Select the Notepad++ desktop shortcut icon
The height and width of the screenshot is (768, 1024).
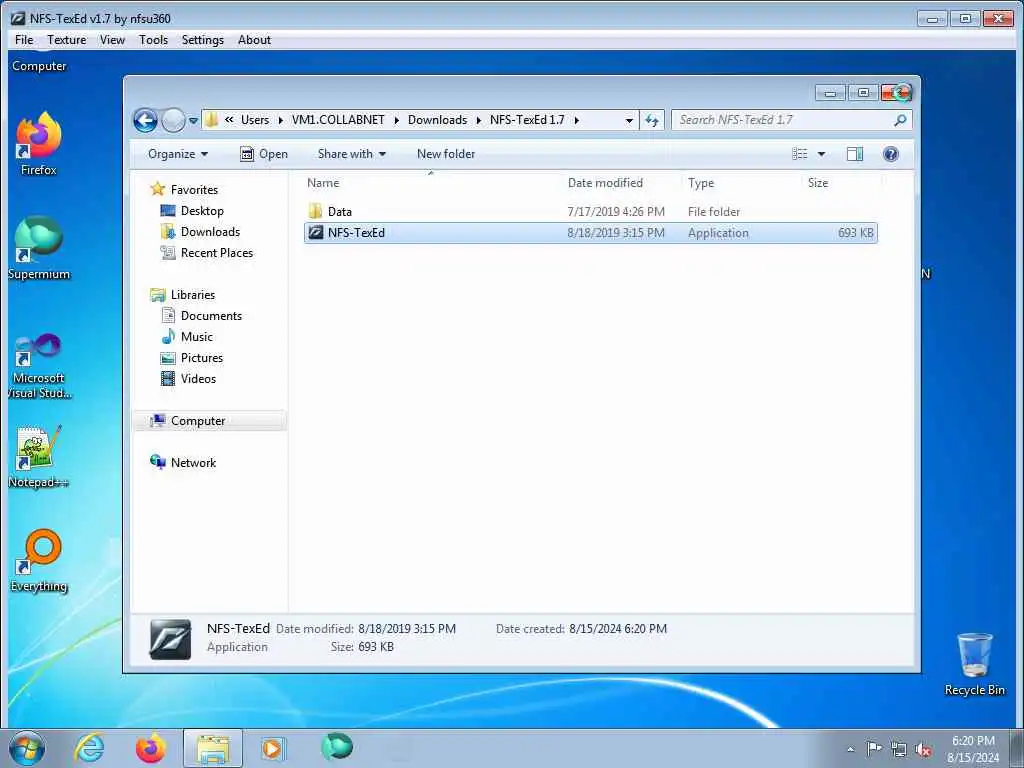[x=39, y=457]
